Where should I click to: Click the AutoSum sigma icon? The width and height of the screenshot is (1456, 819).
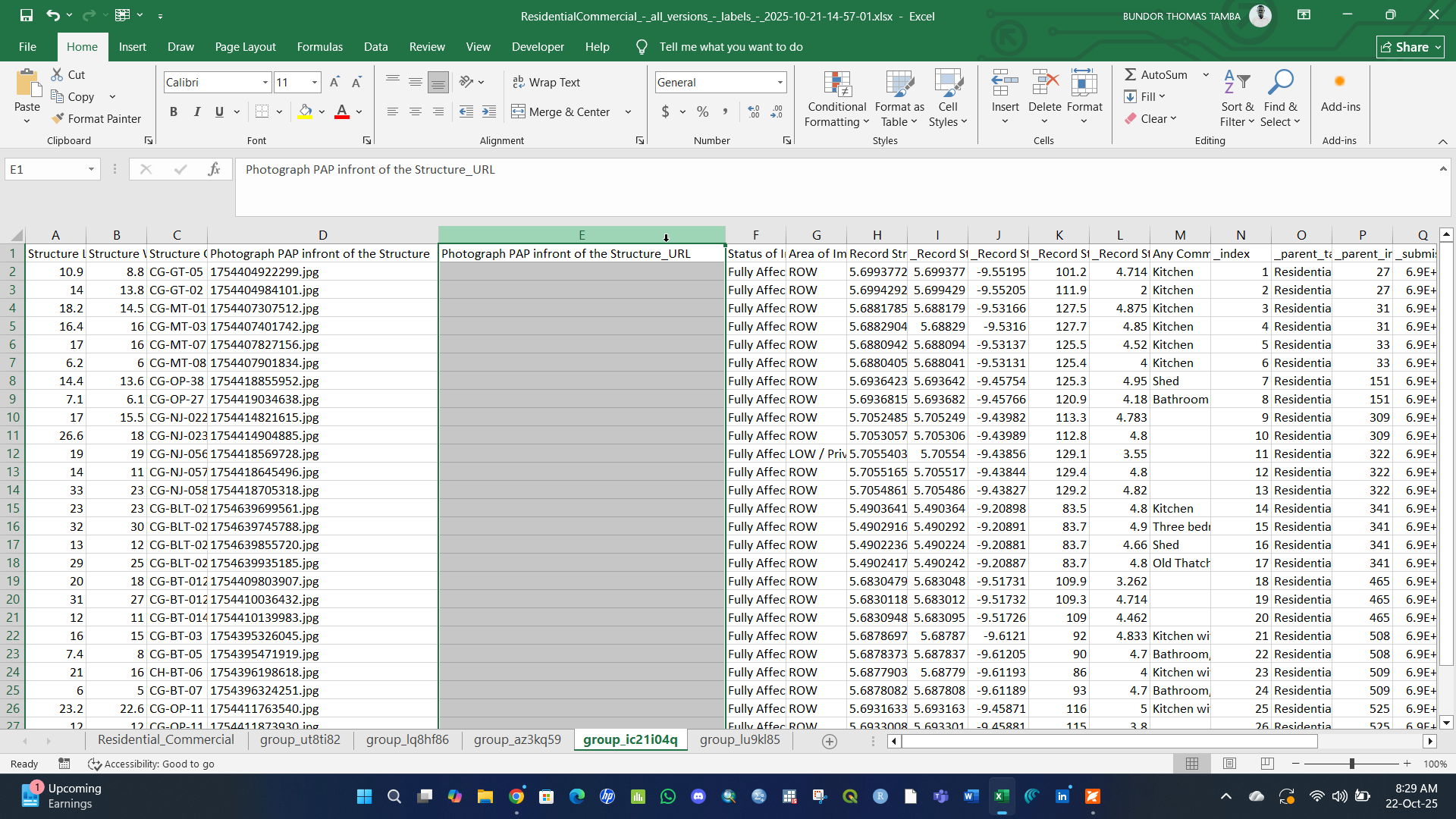1130,74
